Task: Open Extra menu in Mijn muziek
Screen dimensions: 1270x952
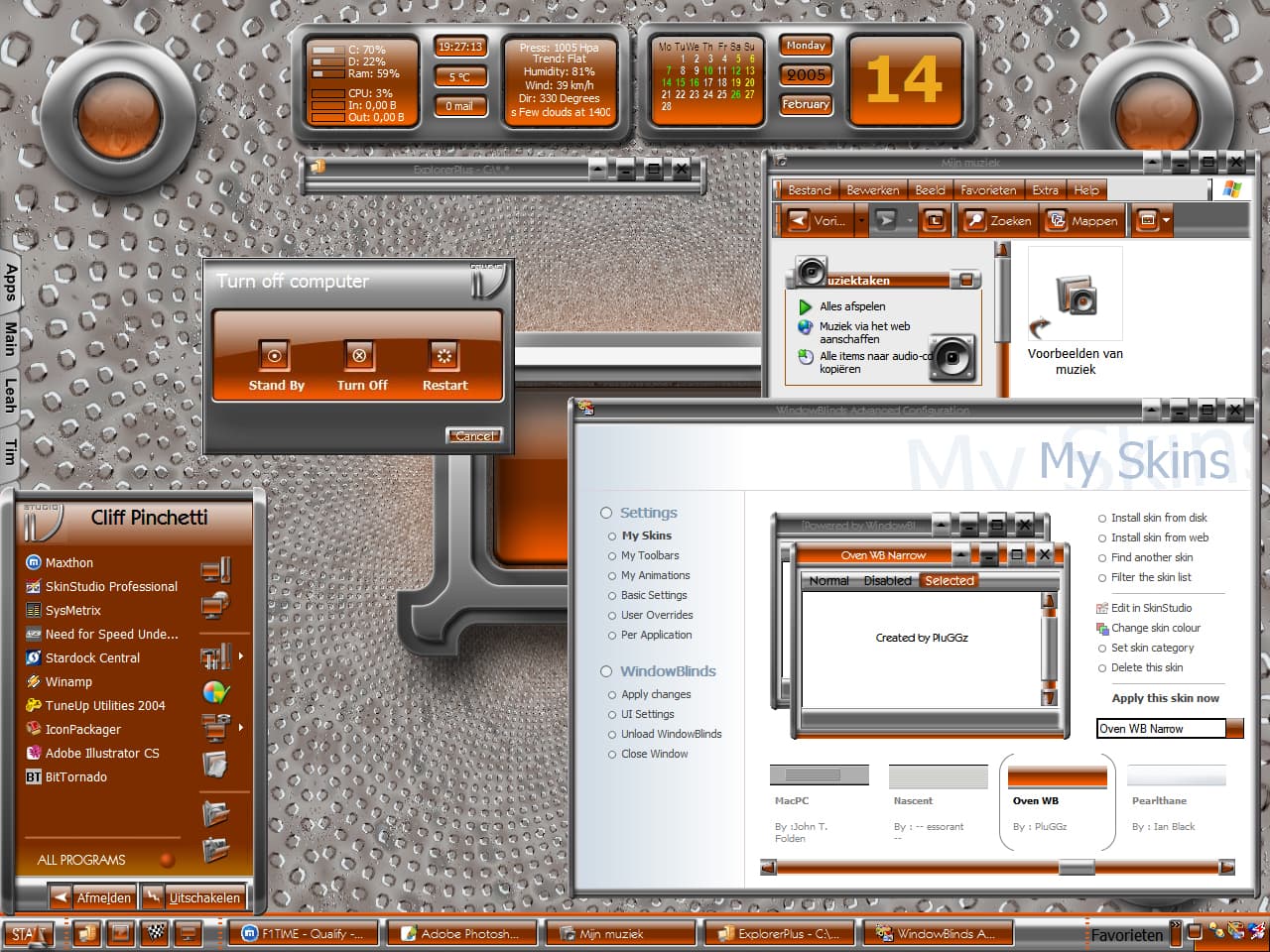Action: (1045, 190)
